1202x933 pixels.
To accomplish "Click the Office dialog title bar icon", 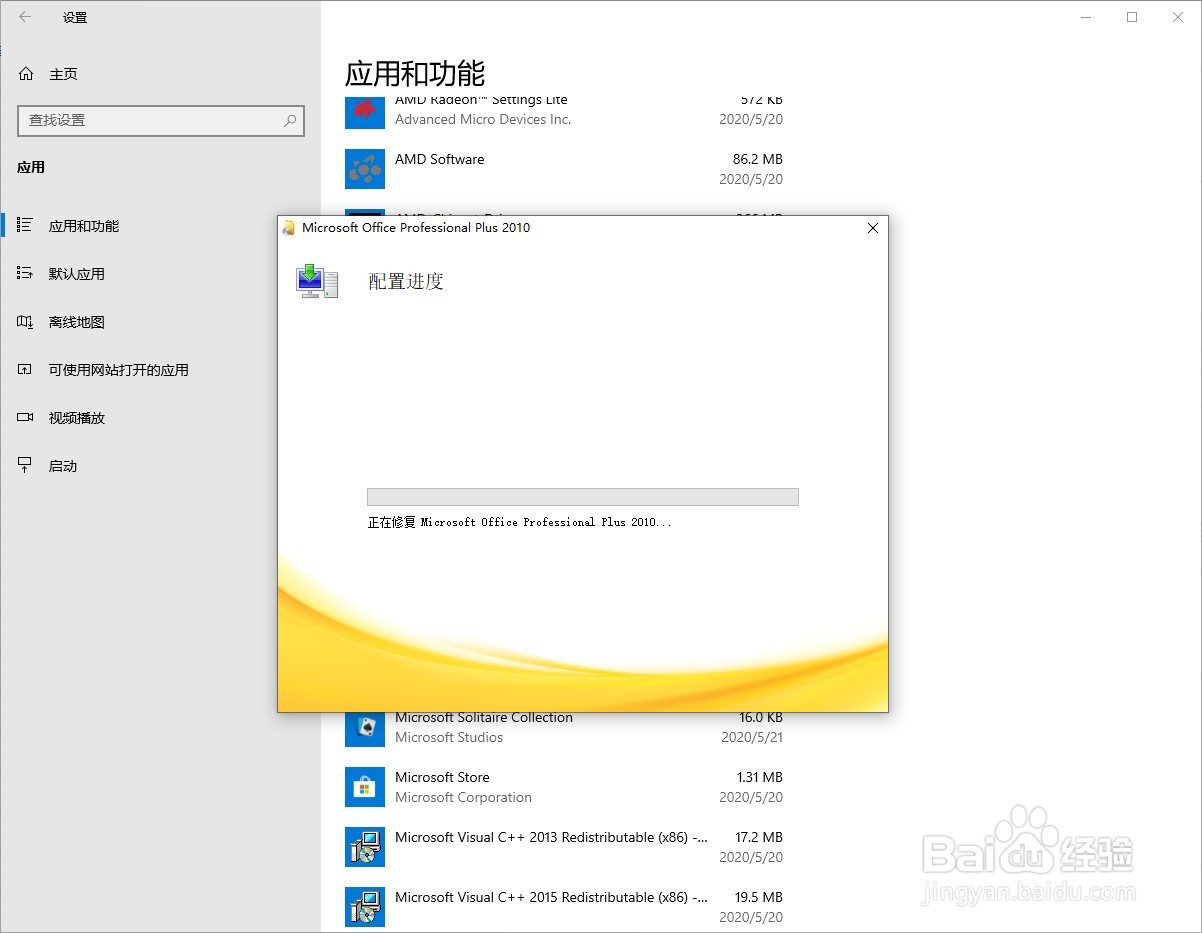I will click(290, 228).
